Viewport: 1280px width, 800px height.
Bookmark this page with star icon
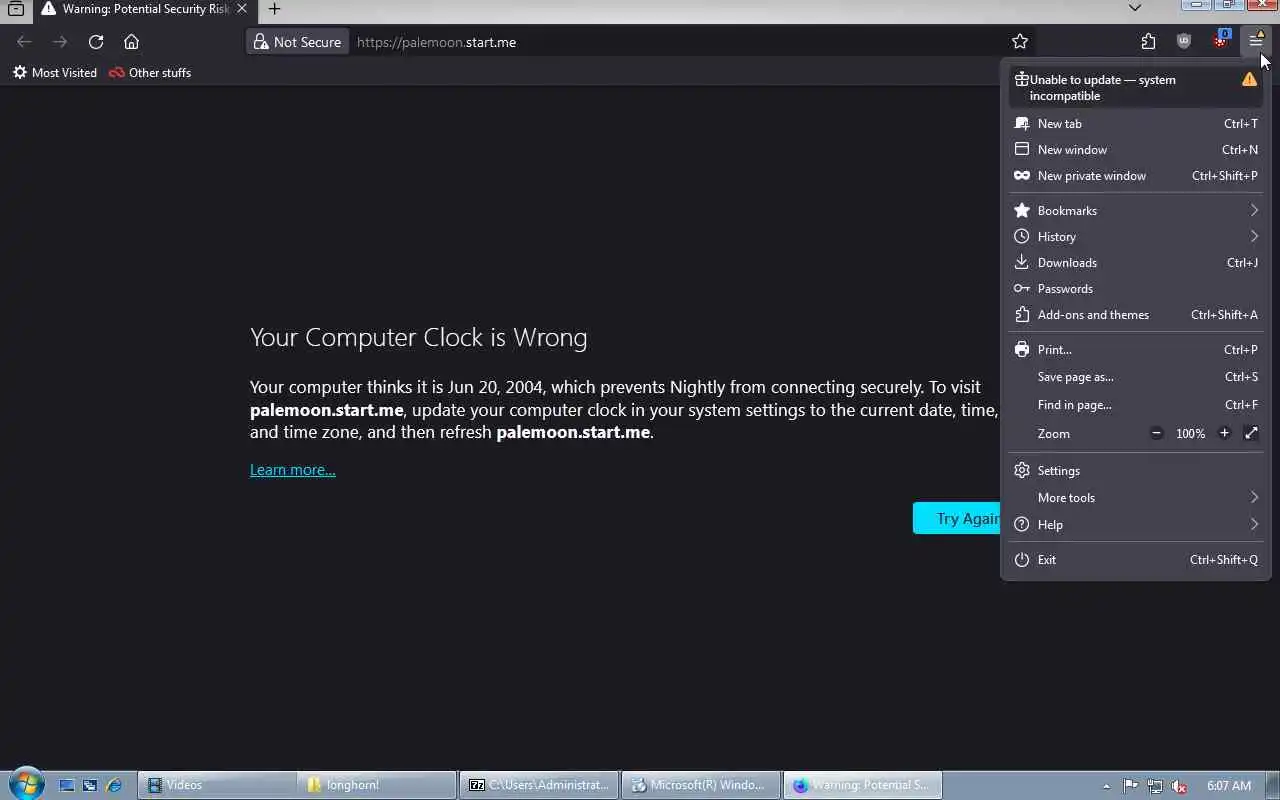[1020, 42]
